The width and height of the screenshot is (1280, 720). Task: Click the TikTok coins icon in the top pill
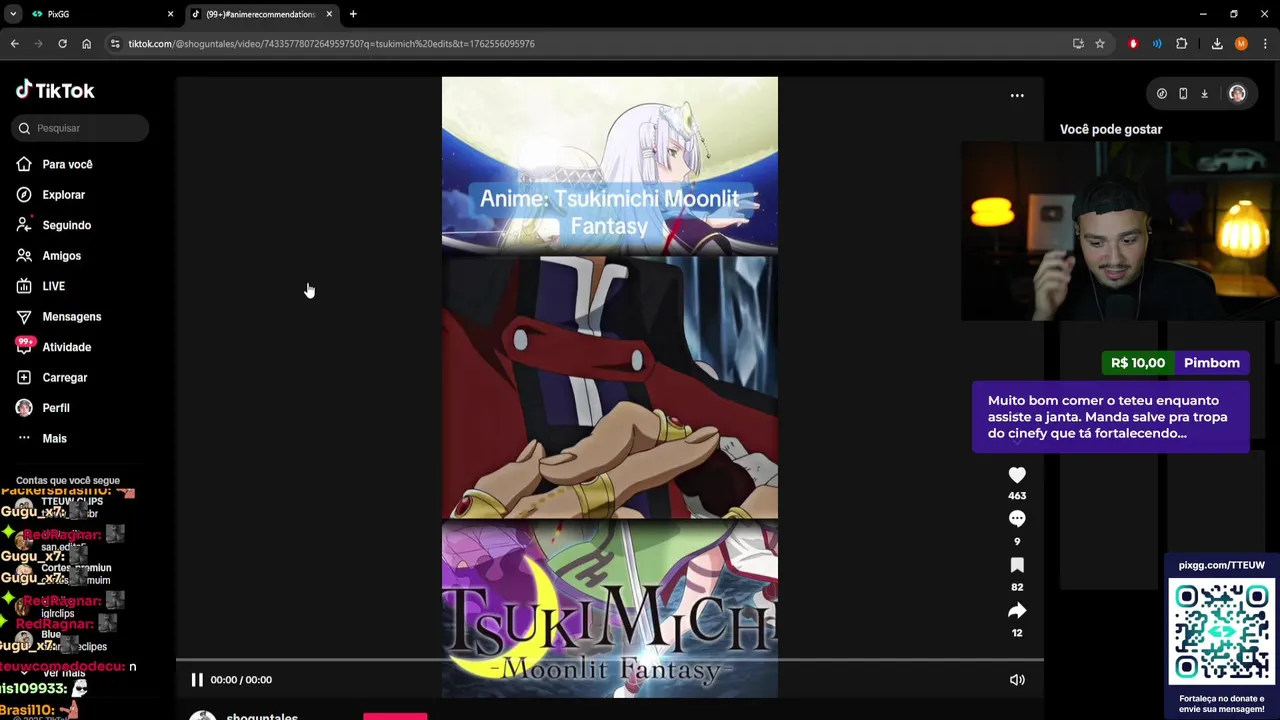1161,93
